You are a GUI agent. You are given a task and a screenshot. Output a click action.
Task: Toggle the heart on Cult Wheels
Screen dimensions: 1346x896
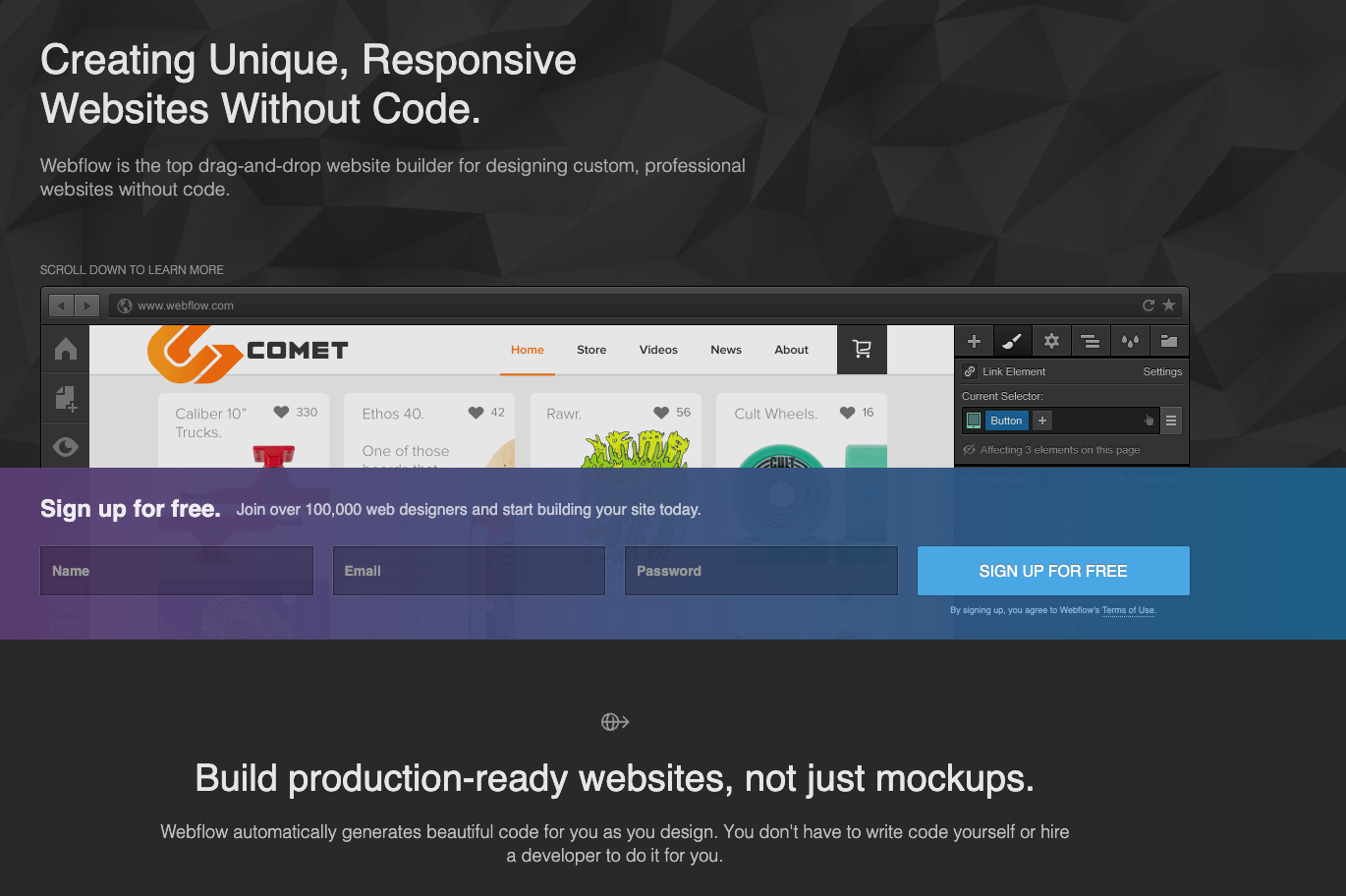point(850,413)
